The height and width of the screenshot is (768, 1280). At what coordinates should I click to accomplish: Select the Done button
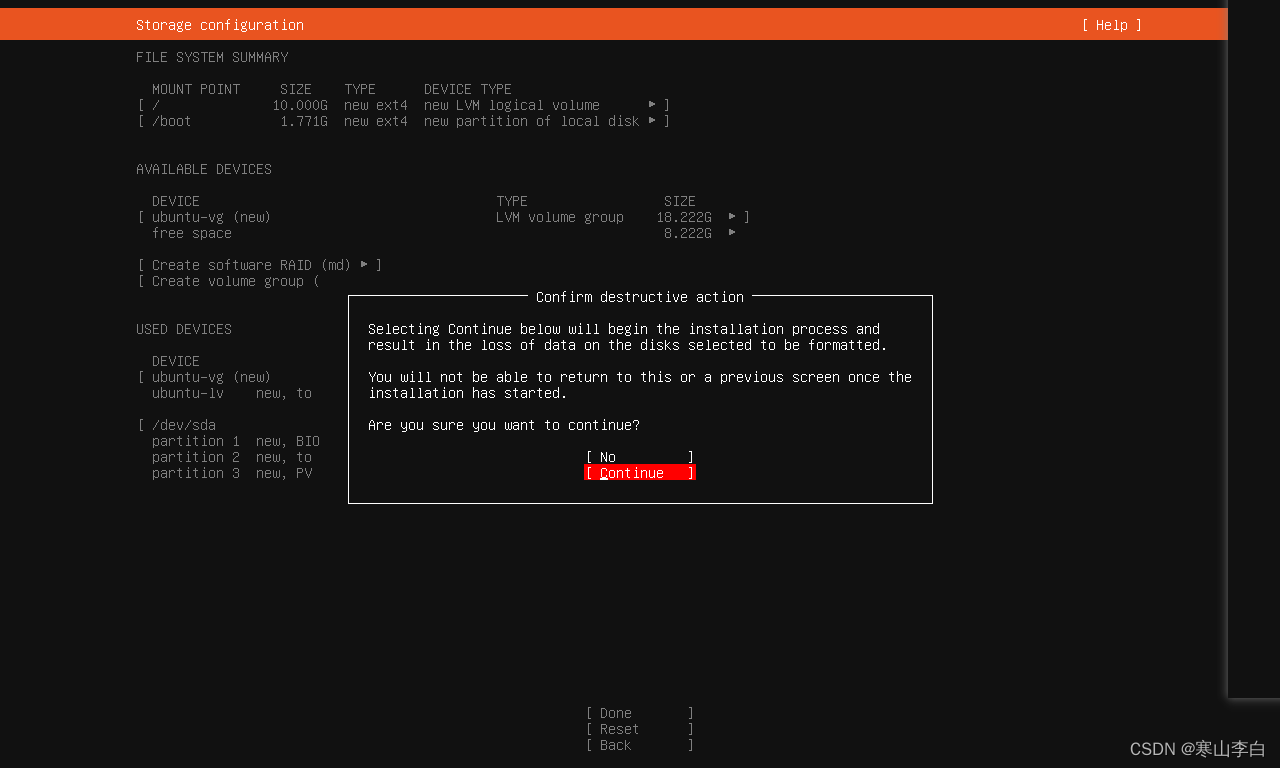point(640,713)
